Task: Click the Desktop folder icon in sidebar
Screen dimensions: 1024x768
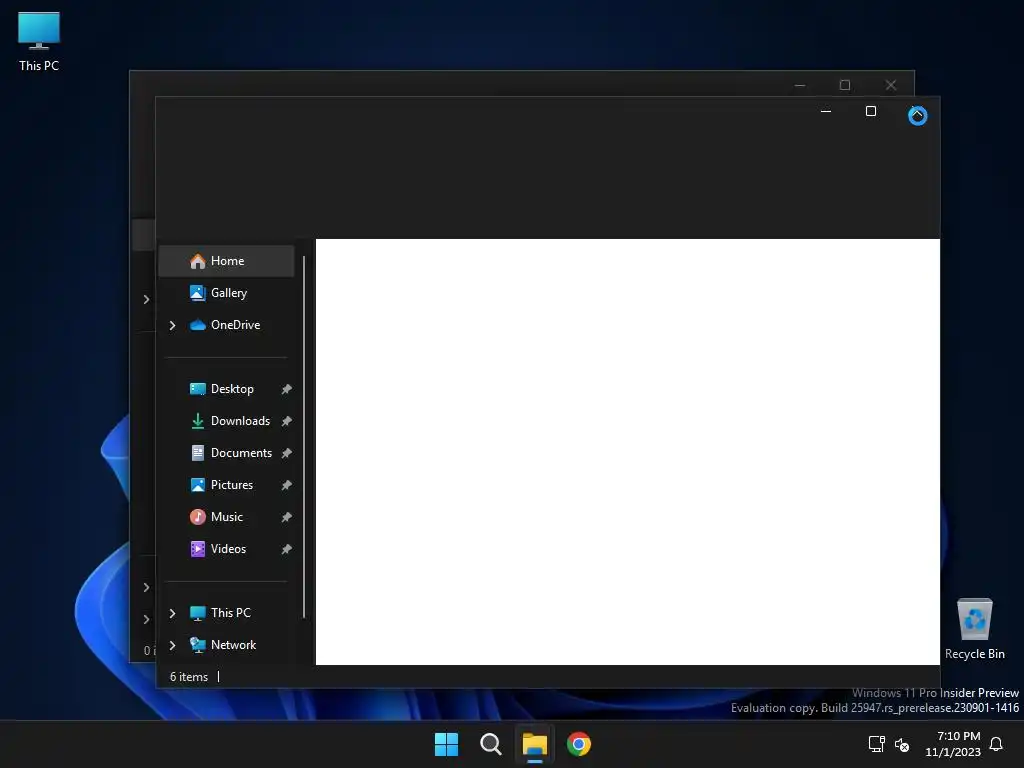Action: tap(197, 389)
